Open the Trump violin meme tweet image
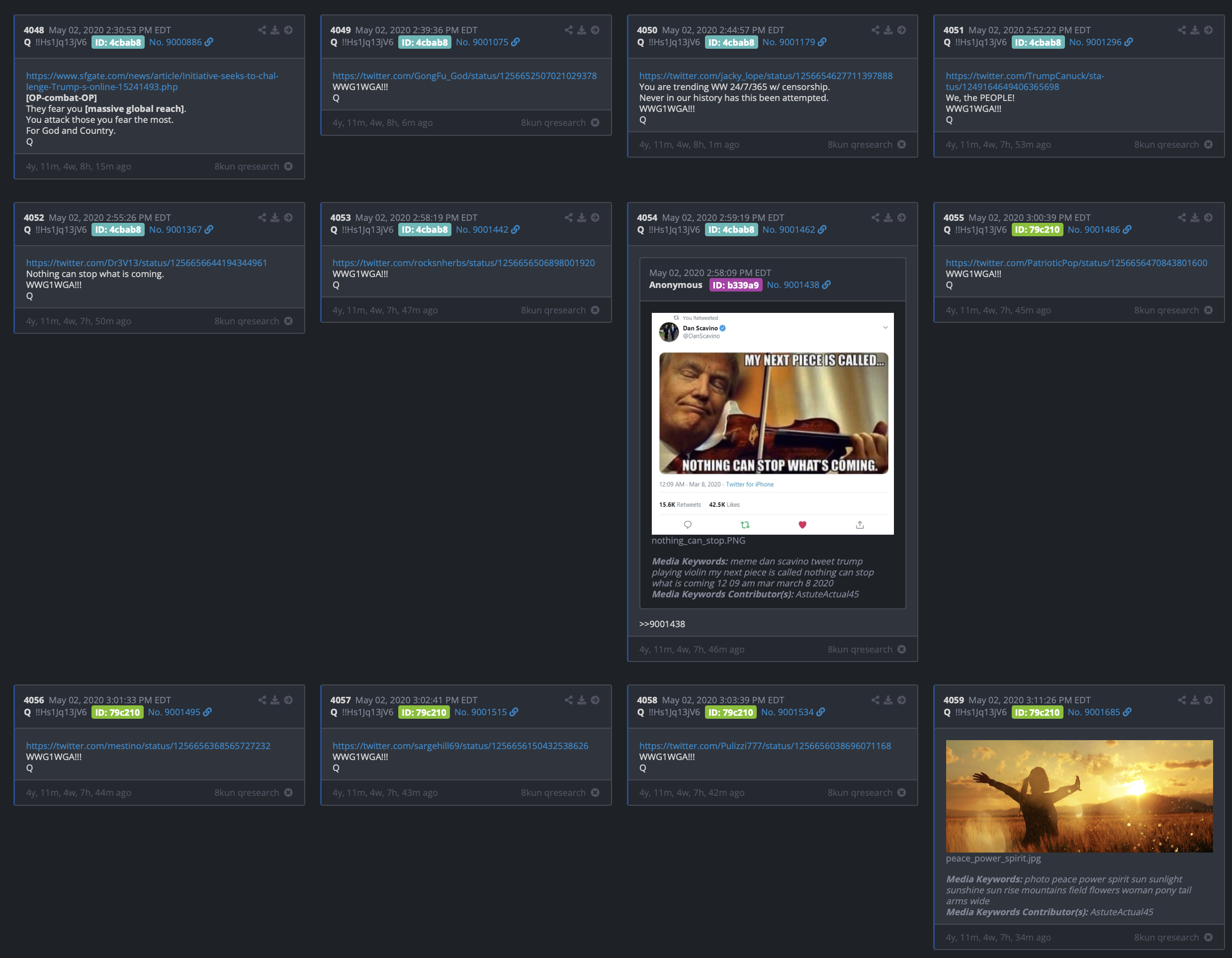1232x958 pixels. (x=772, y=423)
